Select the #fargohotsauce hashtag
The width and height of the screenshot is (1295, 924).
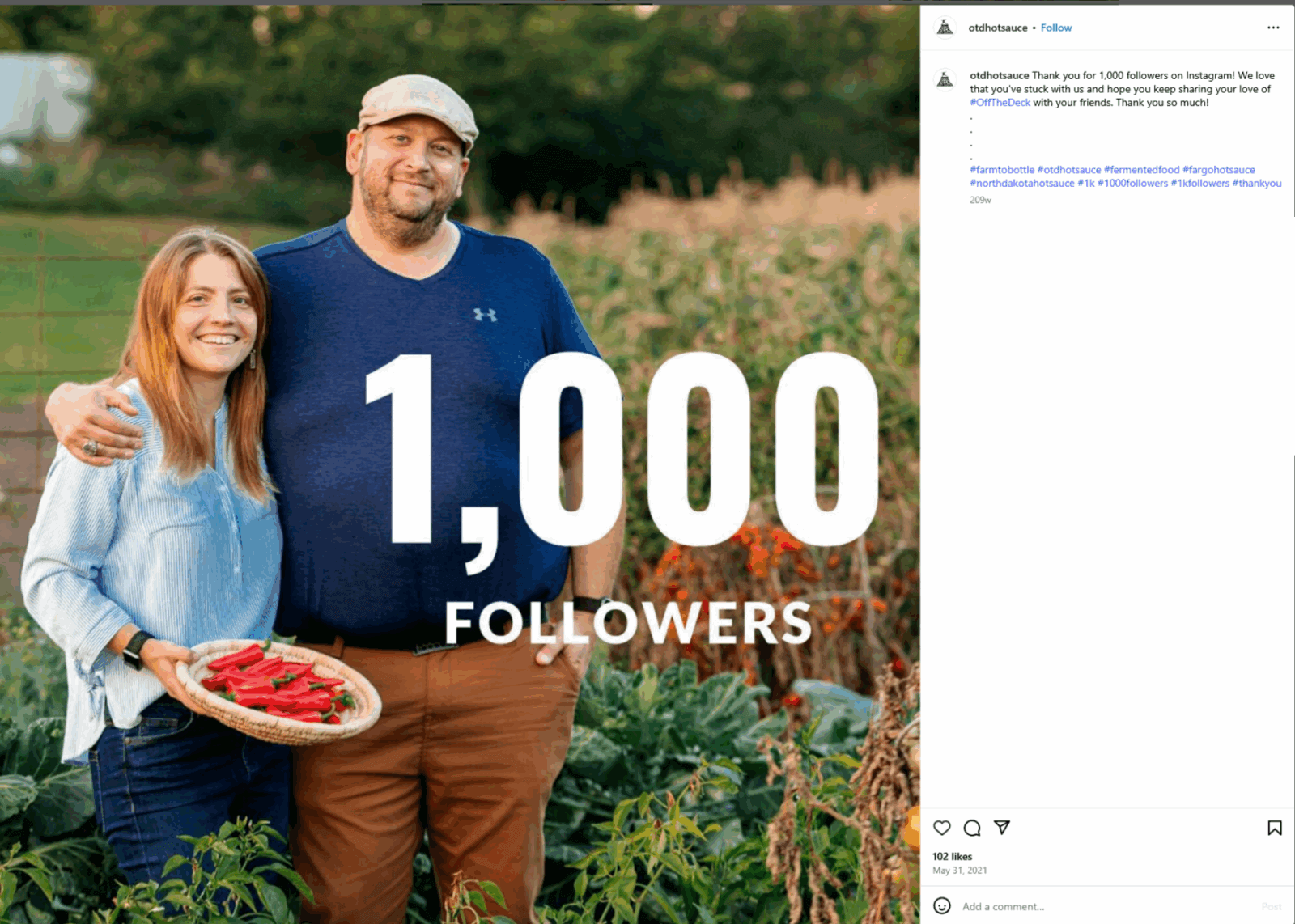1218,170
